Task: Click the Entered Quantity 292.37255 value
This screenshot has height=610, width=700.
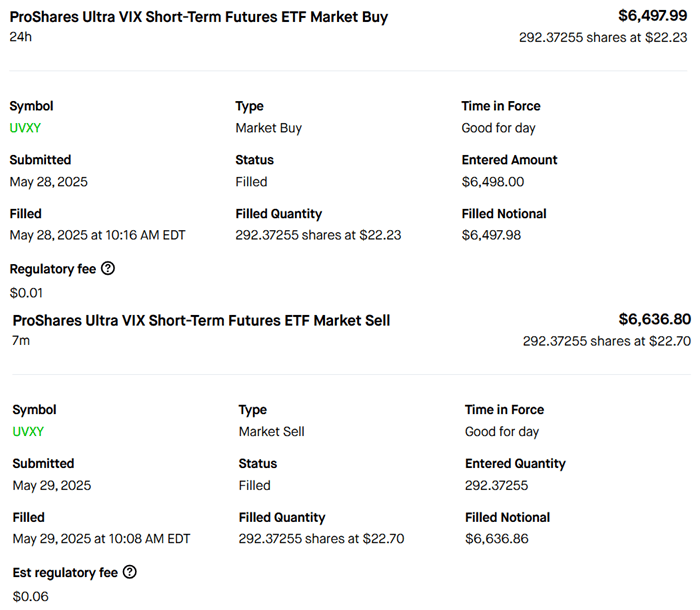Action: point(496,486)
